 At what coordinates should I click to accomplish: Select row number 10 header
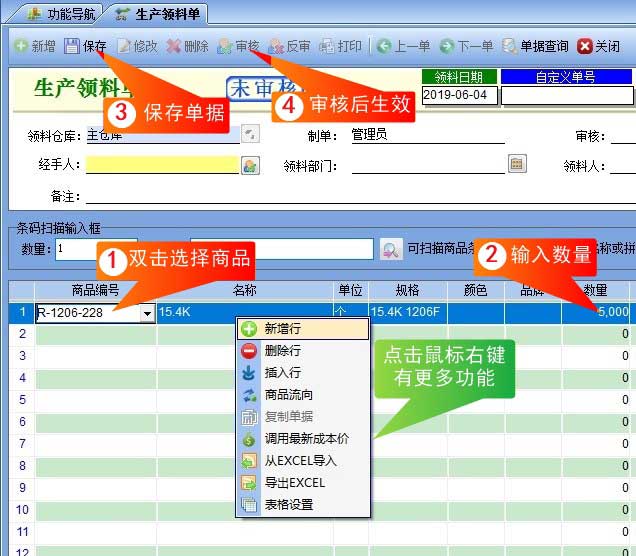point(22,510)
